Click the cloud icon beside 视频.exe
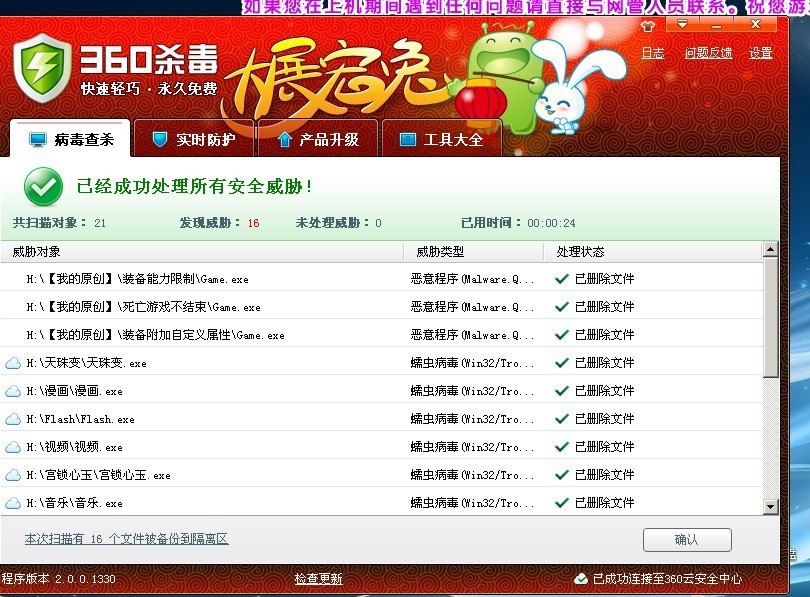The height and width of the screenshot is (597, 810). coord(13,447)
